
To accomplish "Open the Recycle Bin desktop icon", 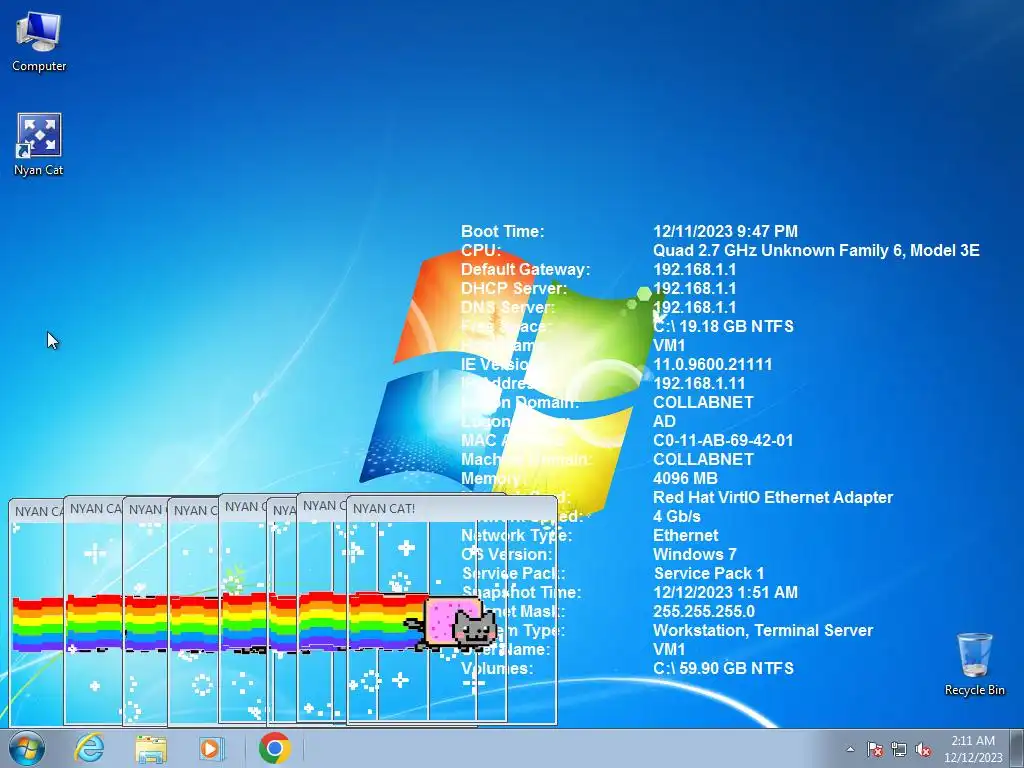I will pyautogui.click(x=974, y=664).
